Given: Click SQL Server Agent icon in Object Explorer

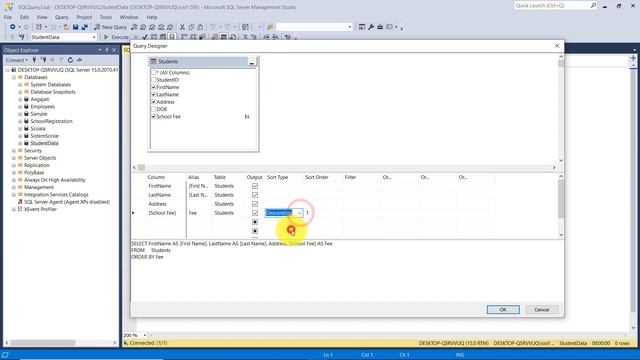Looking at the screenshot, I should click(20, 202).
